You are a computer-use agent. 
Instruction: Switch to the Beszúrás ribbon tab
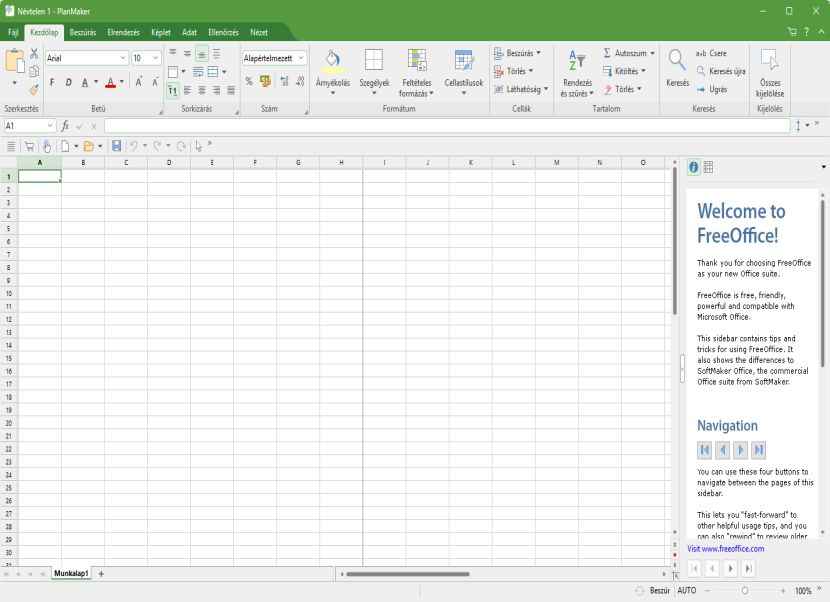click(83, 32)
